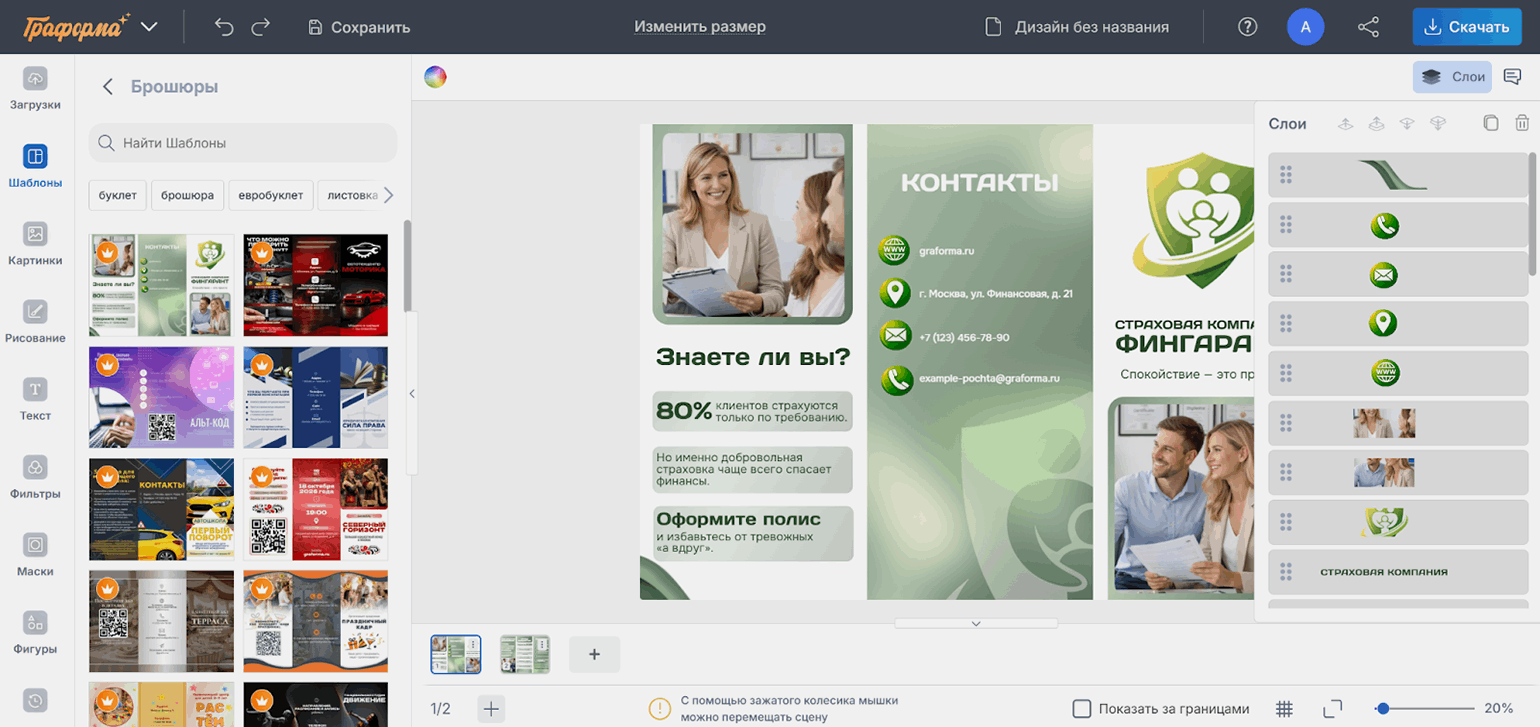Toggle the Слои layers panel button
This screenshot has width=1540, height=727.
pyautogui.click(x=1452, y=77)
